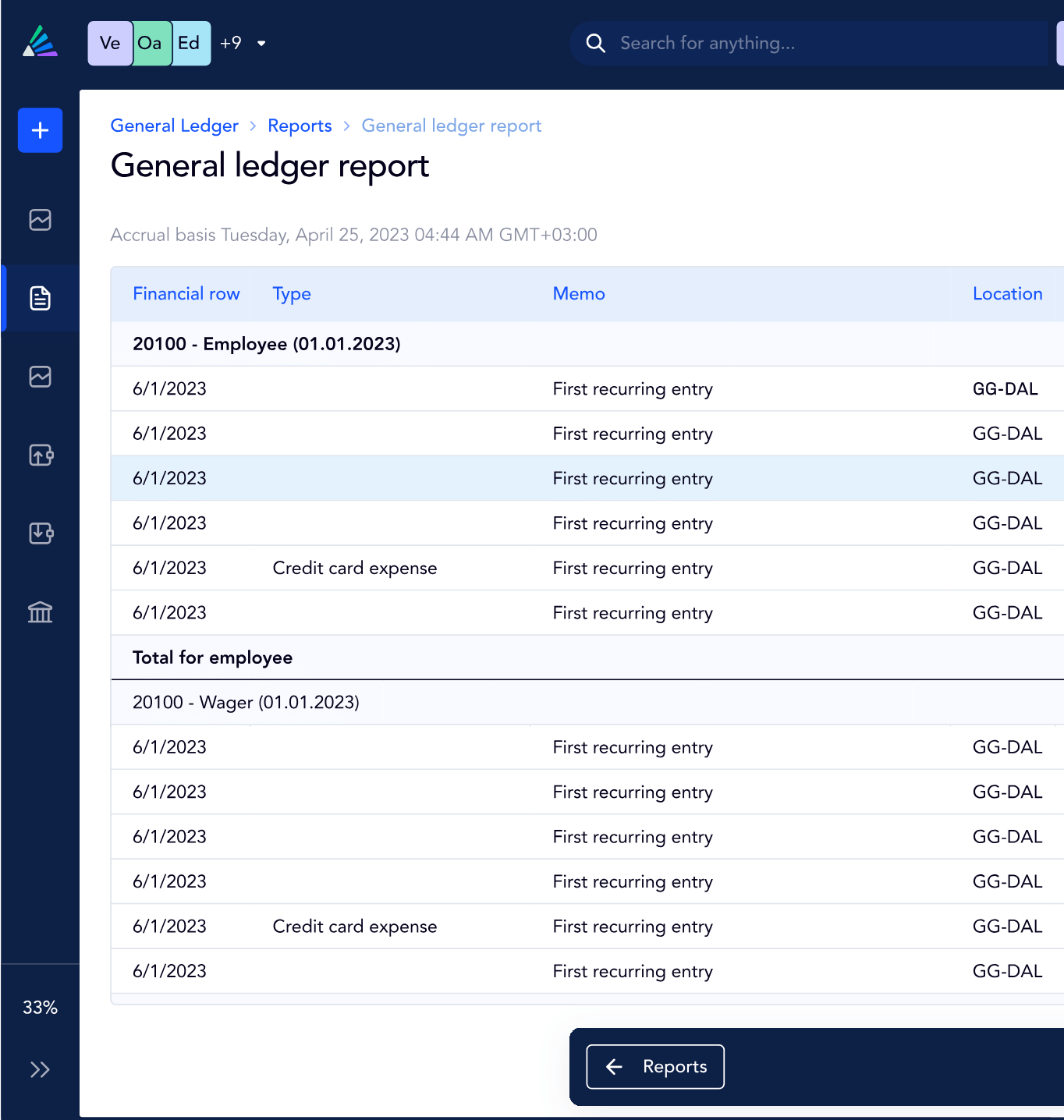Open the first chart icon in sidebar
Screen dimensions: 1064x1120
40,220
